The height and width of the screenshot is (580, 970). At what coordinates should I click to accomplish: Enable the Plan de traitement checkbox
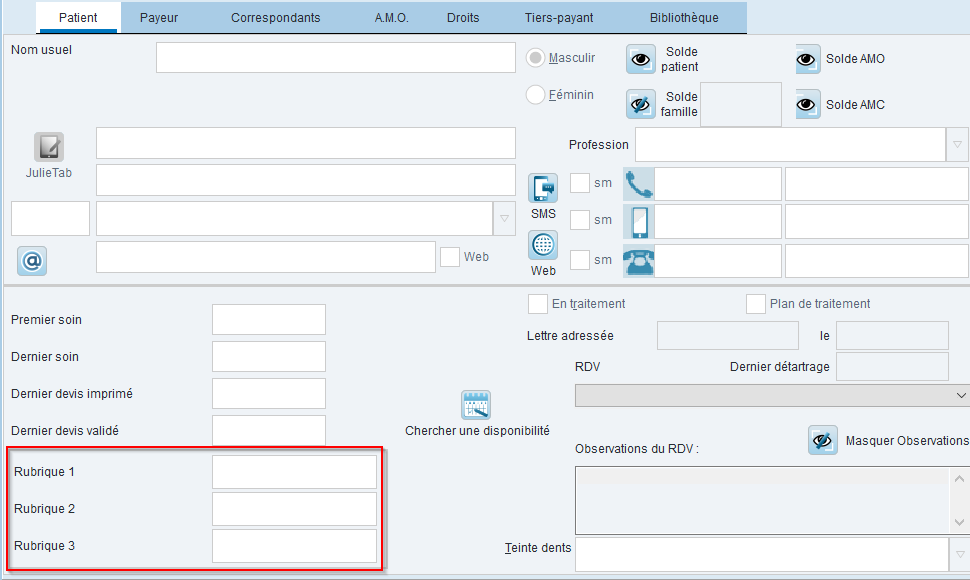coord(755,304)
